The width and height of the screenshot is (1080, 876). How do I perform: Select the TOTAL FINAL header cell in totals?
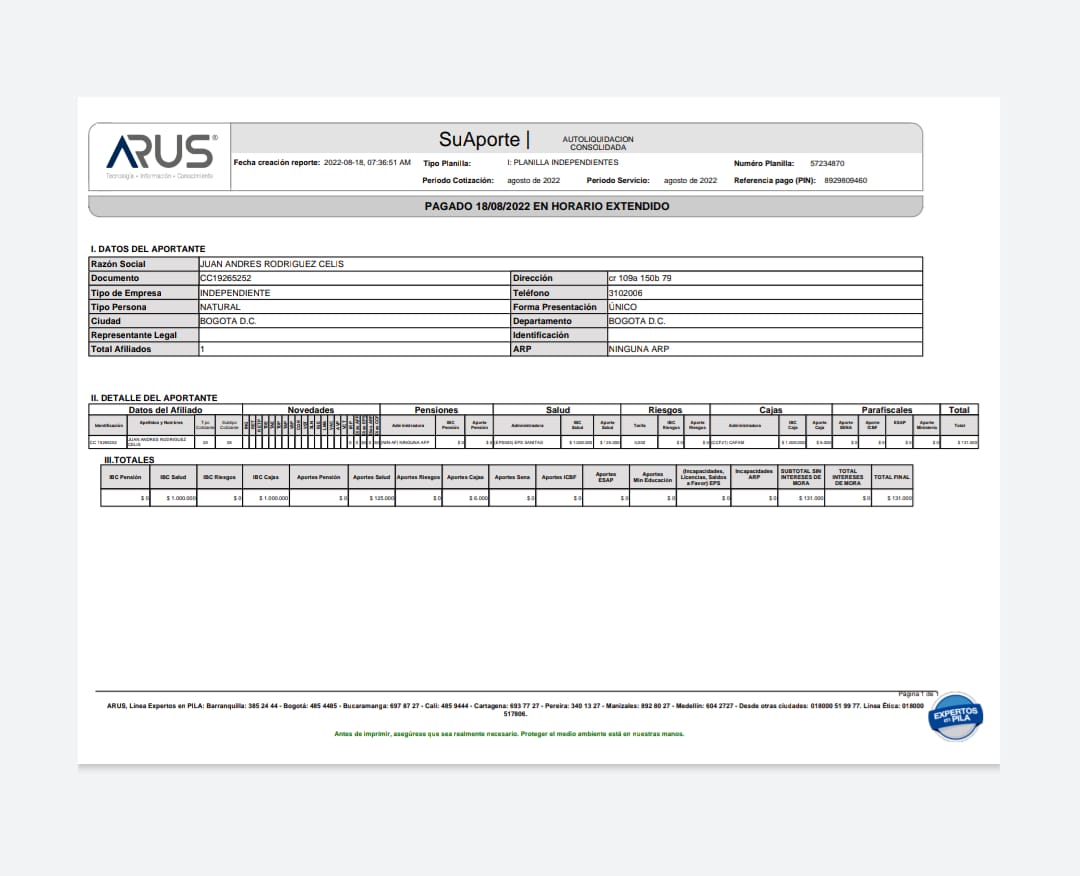click(x=891, y=477)
